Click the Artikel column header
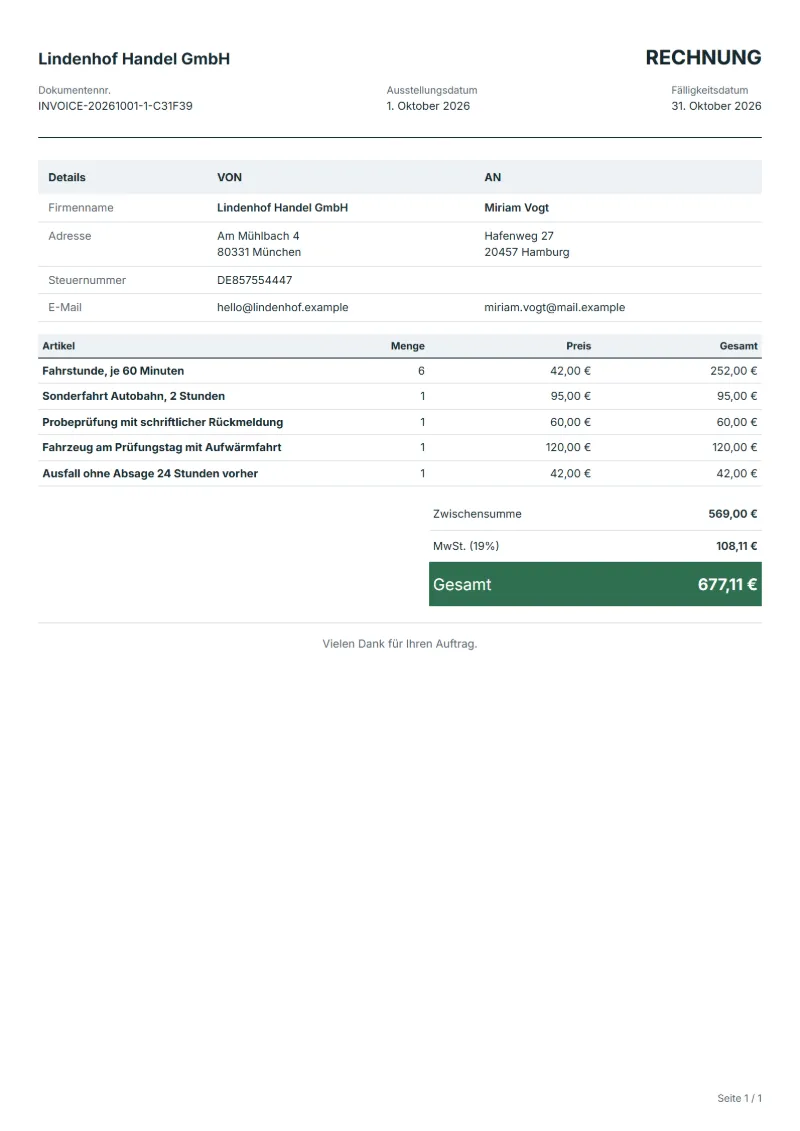This screenshot has width=800, height=1131. point(58,346)
